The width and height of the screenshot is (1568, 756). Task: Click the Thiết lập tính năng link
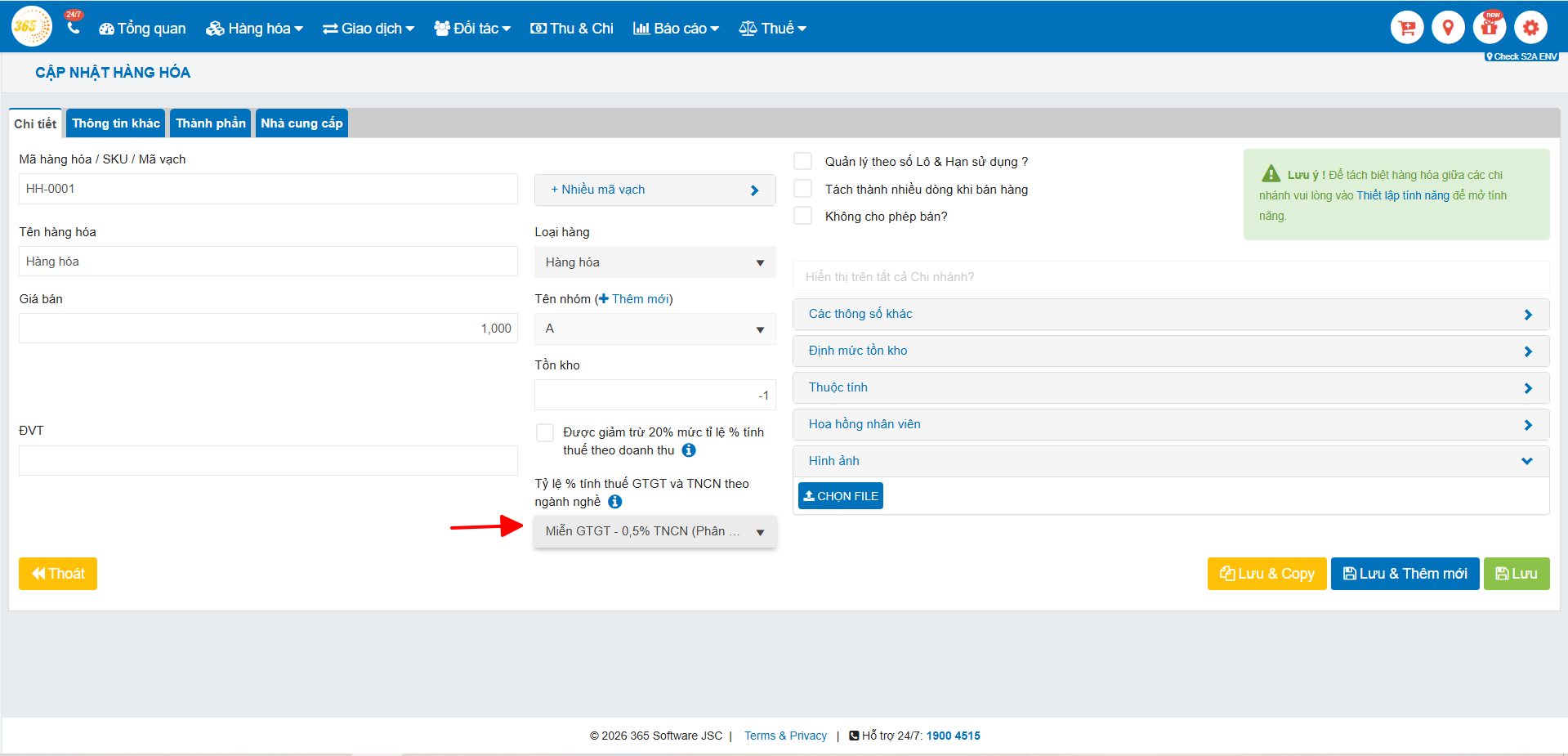[x=1402, y=195]
